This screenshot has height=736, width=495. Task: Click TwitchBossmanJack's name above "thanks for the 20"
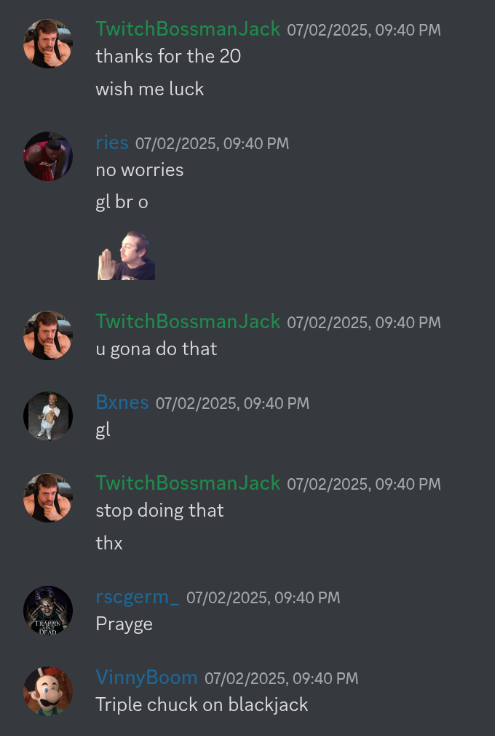(x=188, y=29)
